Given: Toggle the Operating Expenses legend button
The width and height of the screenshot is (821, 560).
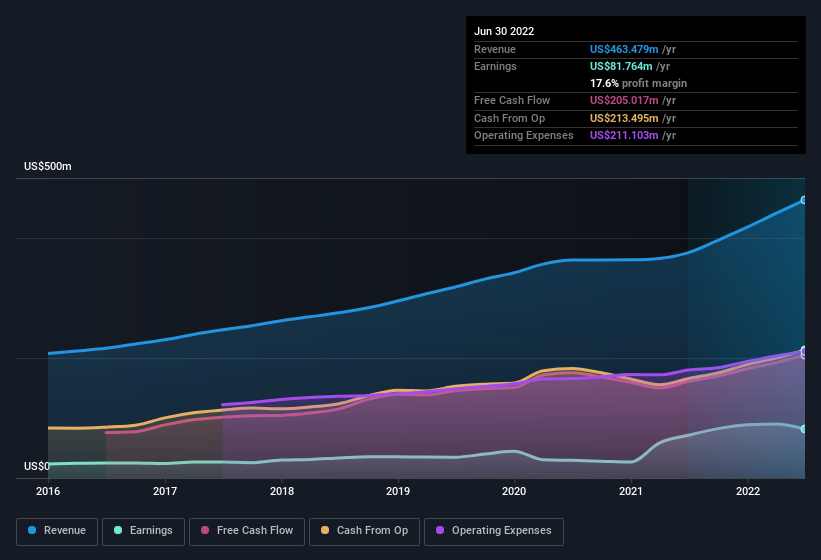Looking at the screenshot, I should pyautogui.click(x=493, y=531).
